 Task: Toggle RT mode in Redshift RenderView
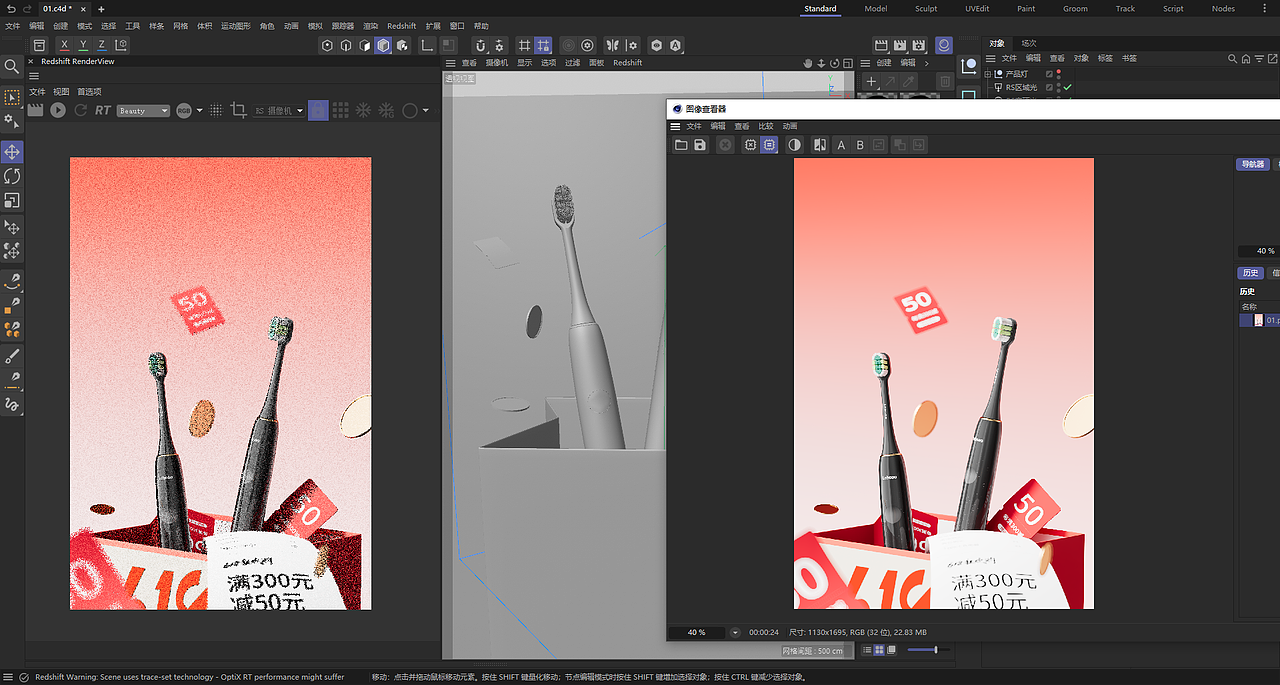[103, 110]
